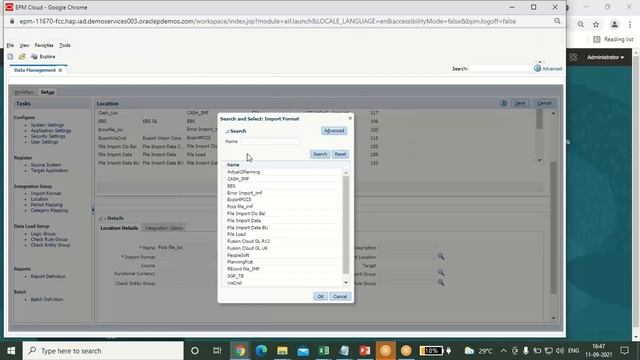This screenshot has height=360, width=640.
Task: Open Batch Definition link in Tasks pane
Action: click(47, 300)
